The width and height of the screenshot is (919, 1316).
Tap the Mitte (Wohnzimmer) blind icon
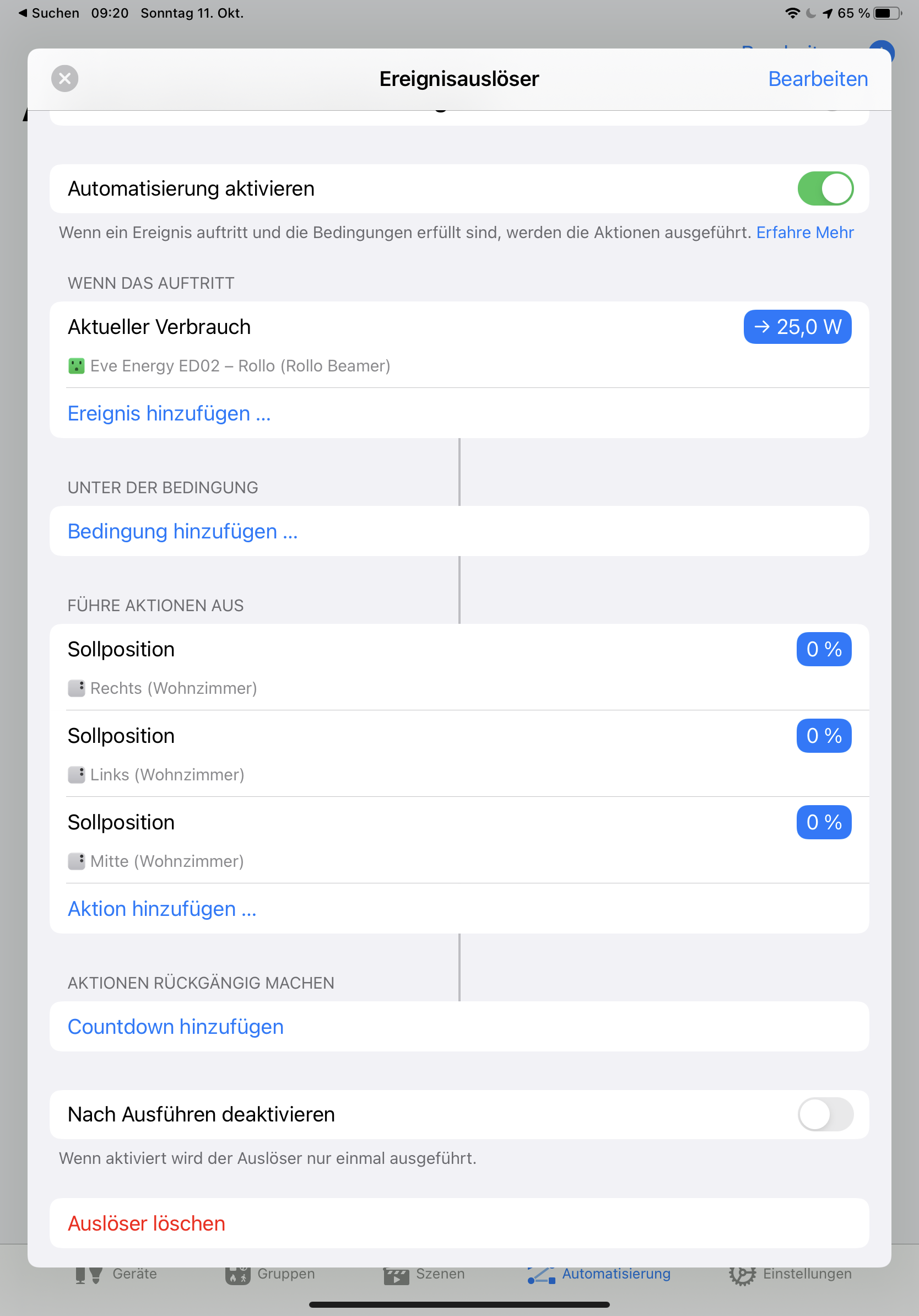(x=76, y=861)
